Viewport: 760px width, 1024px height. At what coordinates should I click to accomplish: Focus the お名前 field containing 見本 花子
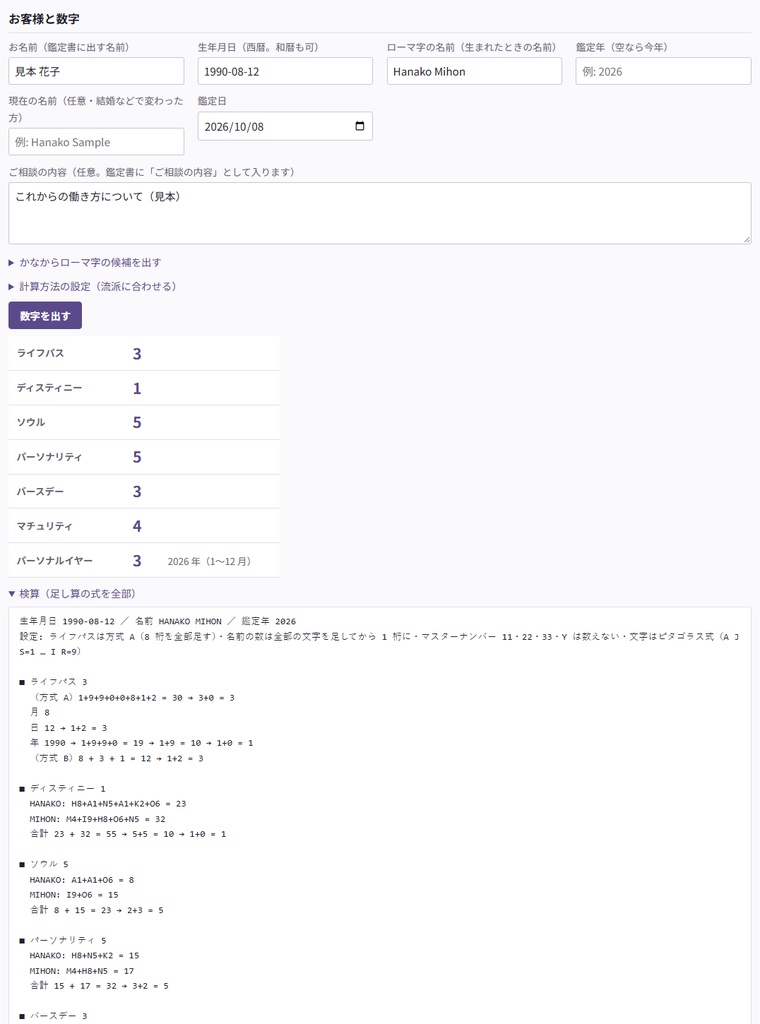96,71
